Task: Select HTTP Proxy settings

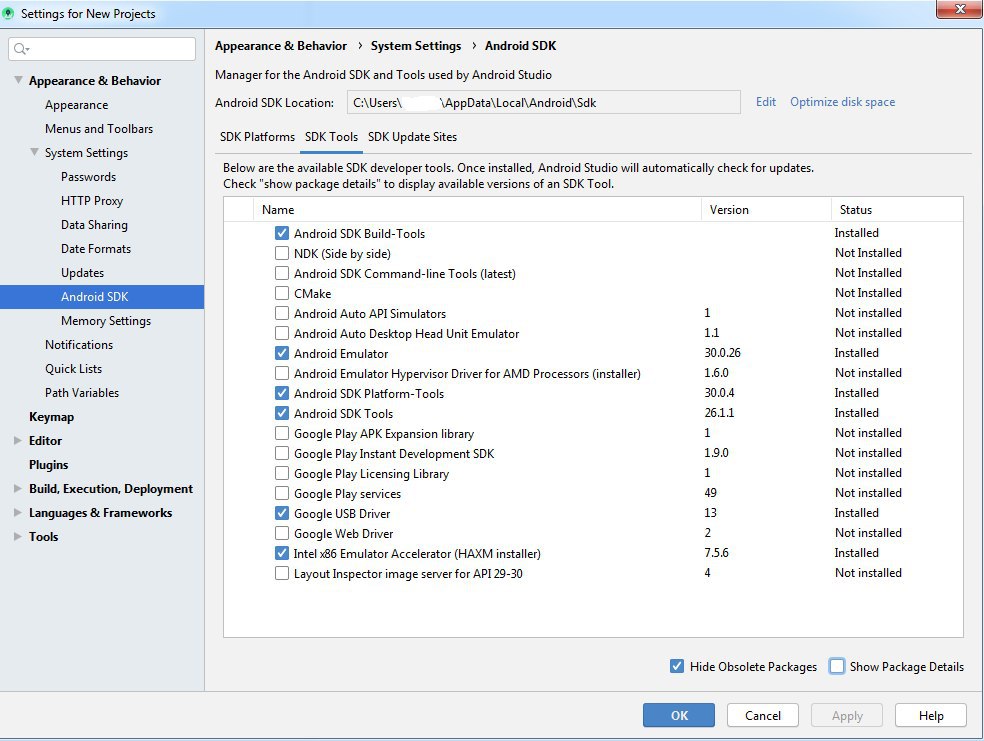Action: point(92,201)
